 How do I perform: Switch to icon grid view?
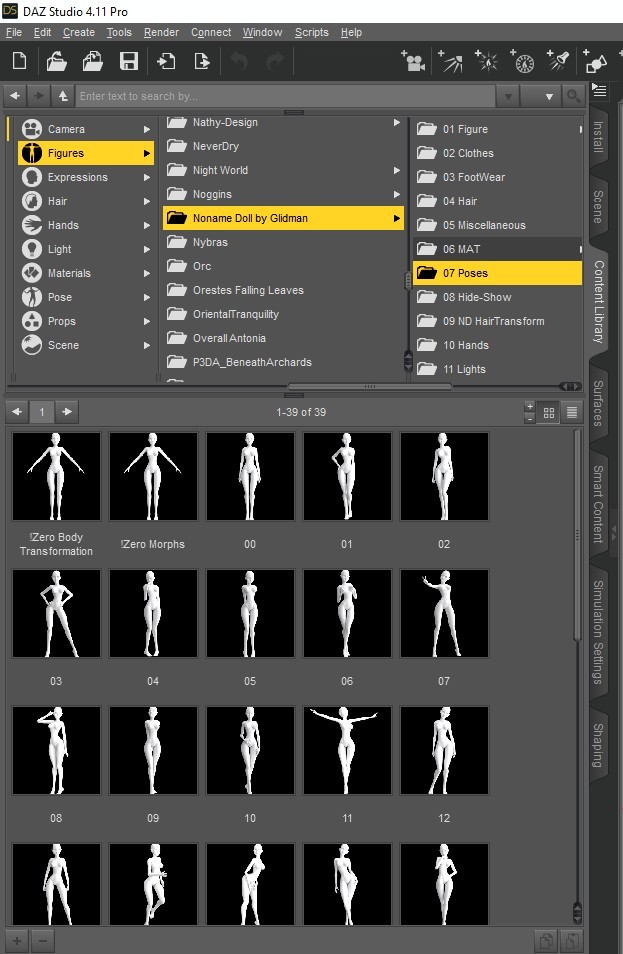pos(549,413)
